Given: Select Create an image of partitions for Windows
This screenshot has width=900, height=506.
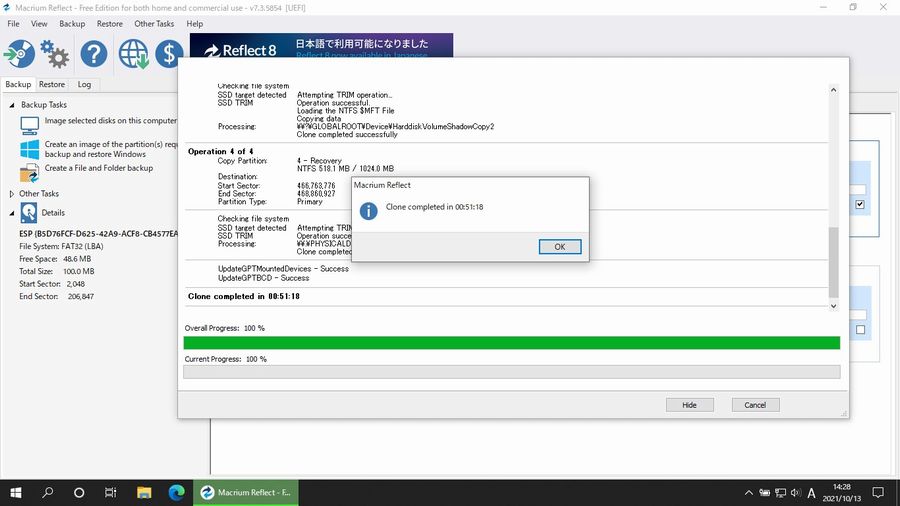Looking at the screenshot, I should coord(111,149).
